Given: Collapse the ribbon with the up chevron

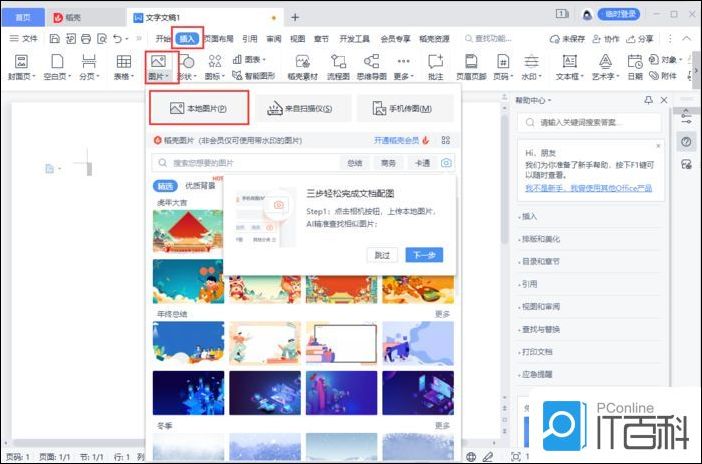Looking at the screenshot, I should coord(686,39).
